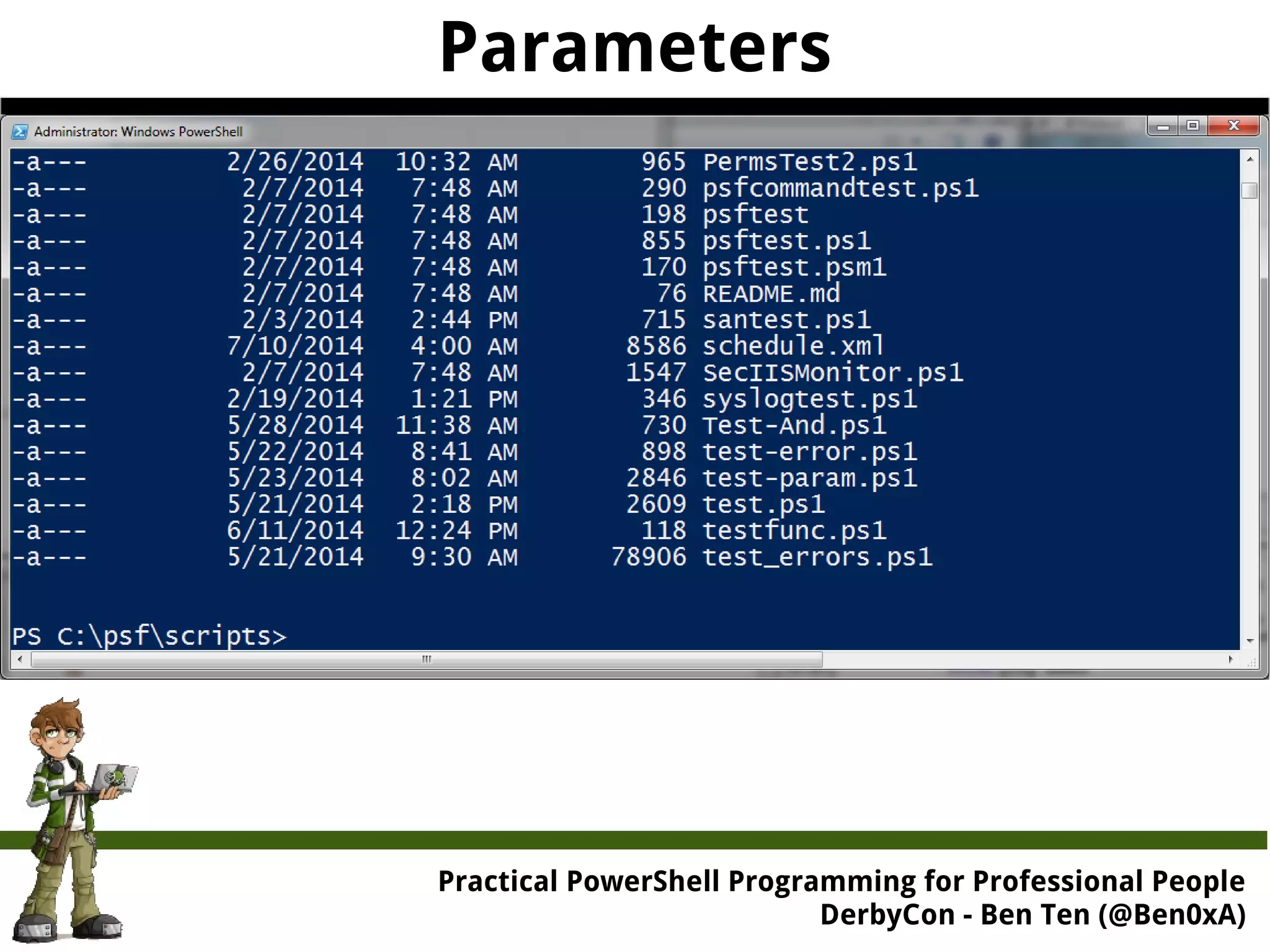Screen dimensions: 1270x952
Task: Select the SecIISMonitor.ps1 file name
Action: click(x=833, y=373)
